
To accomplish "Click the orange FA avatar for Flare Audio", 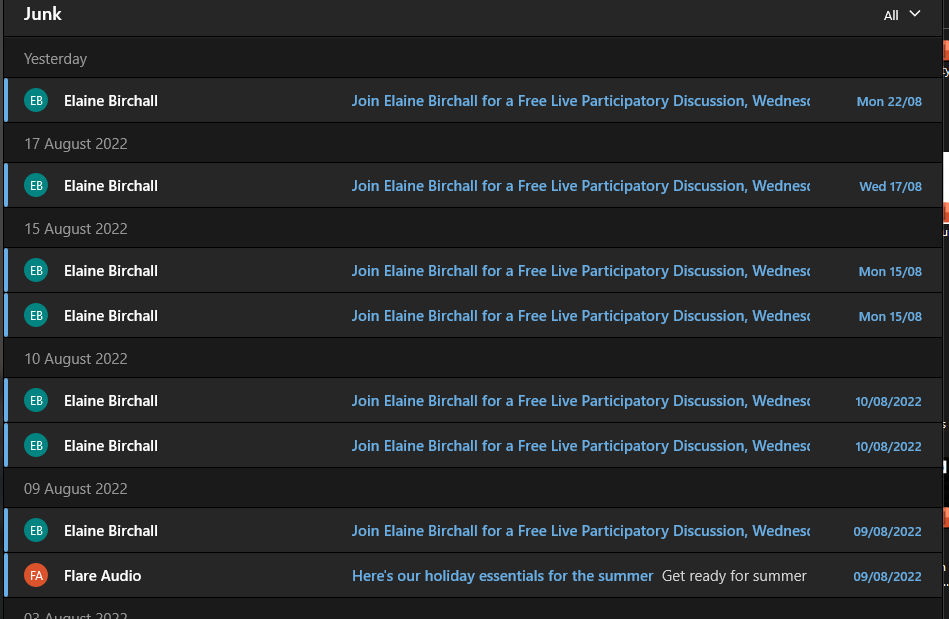I will click(x=36, y=576).
